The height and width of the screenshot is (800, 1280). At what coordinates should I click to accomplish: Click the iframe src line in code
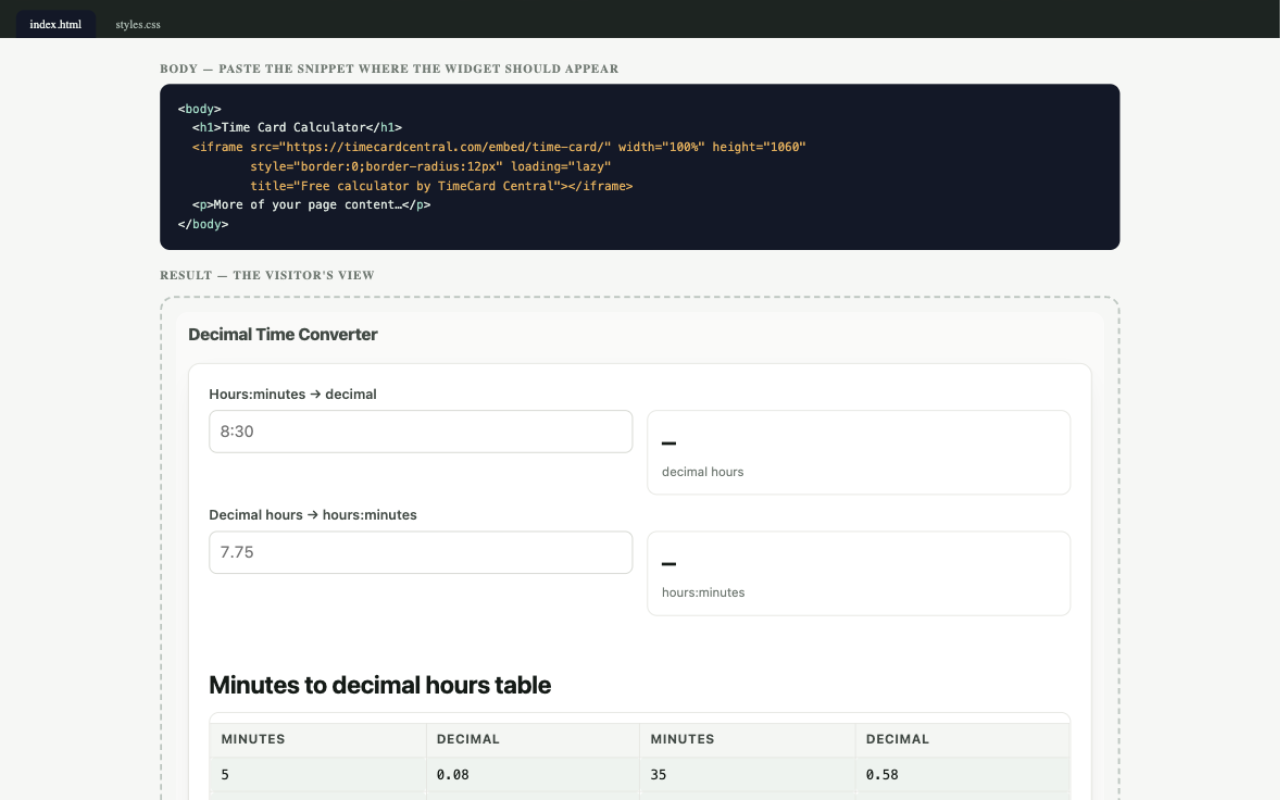pyautogui.click(x=499, y=147)
